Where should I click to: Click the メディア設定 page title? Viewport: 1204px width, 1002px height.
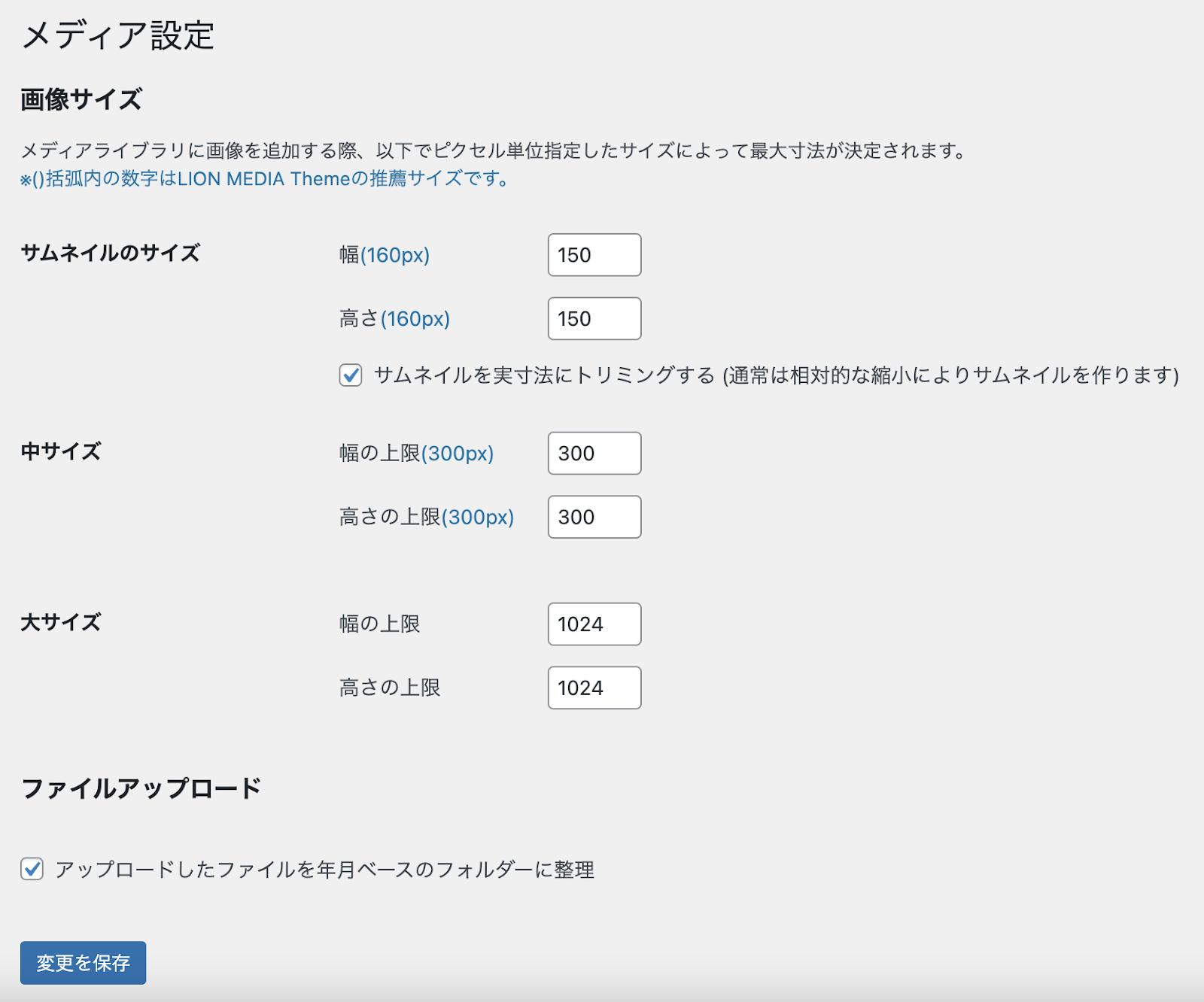118,35
